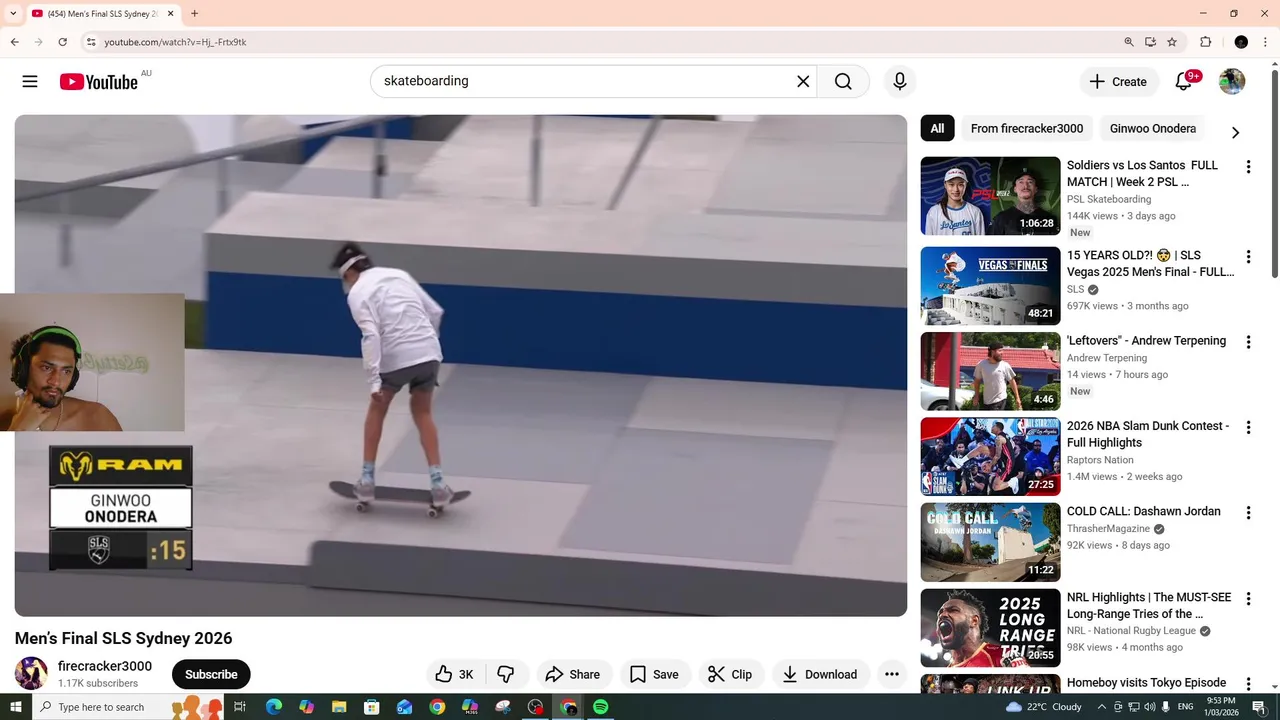Open the YouTube account avatar menu
The width and height of the screenshot is (1280, 720).
[x=1232, y=82]
